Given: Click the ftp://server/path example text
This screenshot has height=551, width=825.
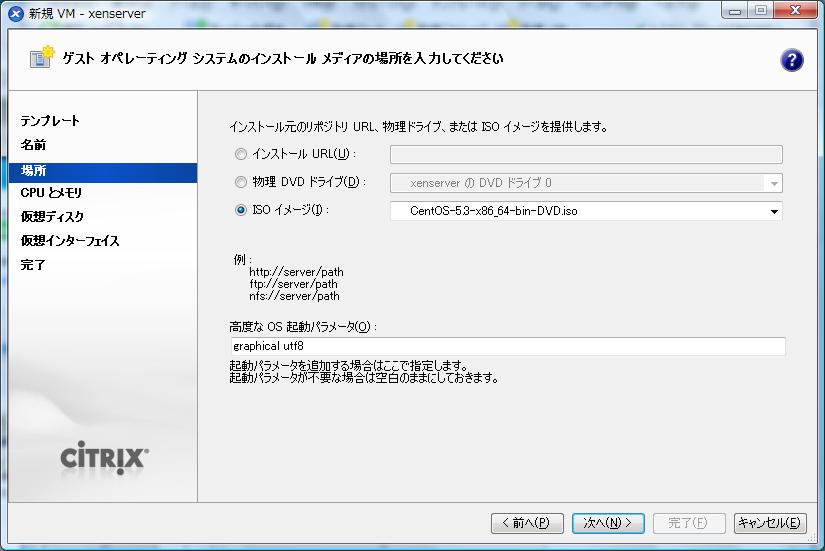Looking at the screenshot, I should coord(294,284).
